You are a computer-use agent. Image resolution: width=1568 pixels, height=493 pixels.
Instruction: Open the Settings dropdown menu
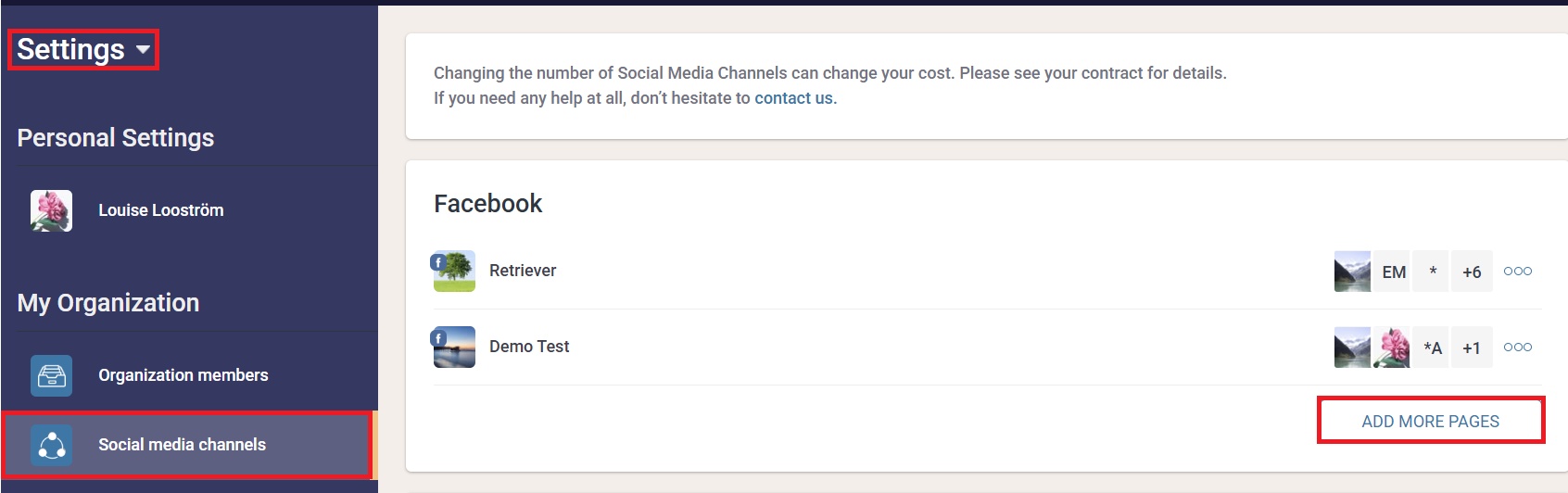(x=83, y=49)
